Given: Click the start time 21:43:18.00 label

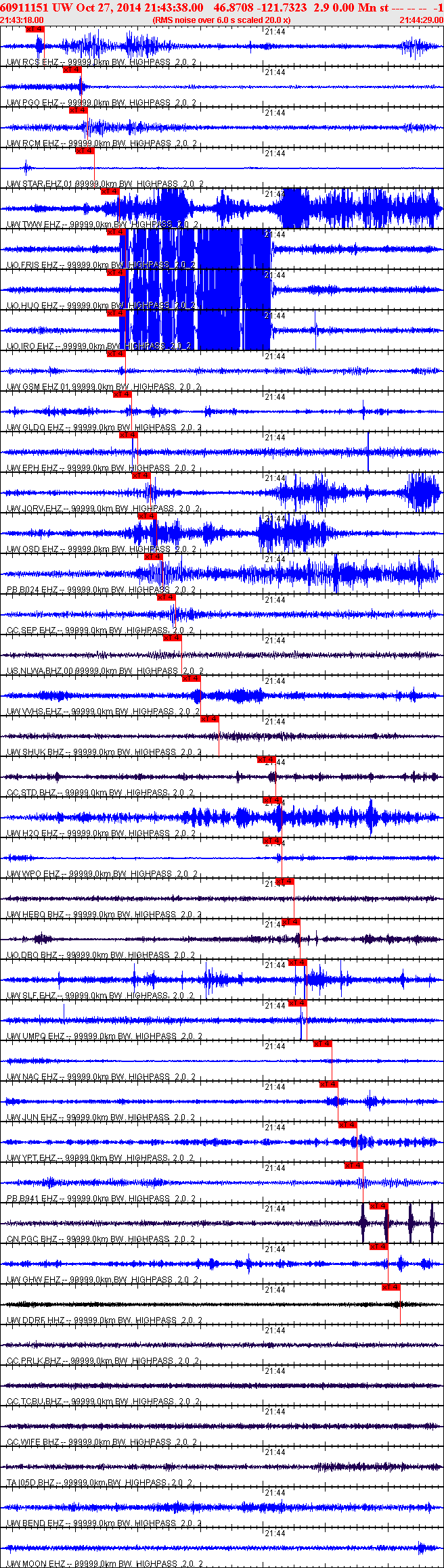Looking at the screenshot, I should [x=22, y=20].
